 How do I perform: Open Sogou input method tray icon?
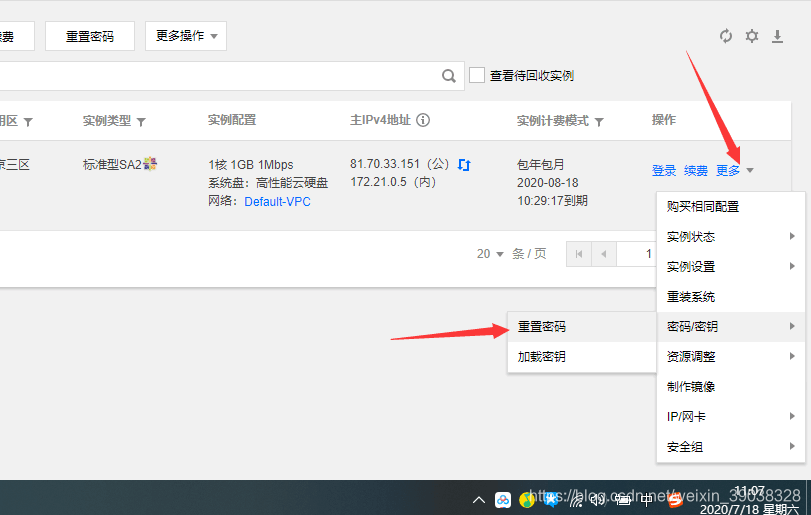[674, 500]
